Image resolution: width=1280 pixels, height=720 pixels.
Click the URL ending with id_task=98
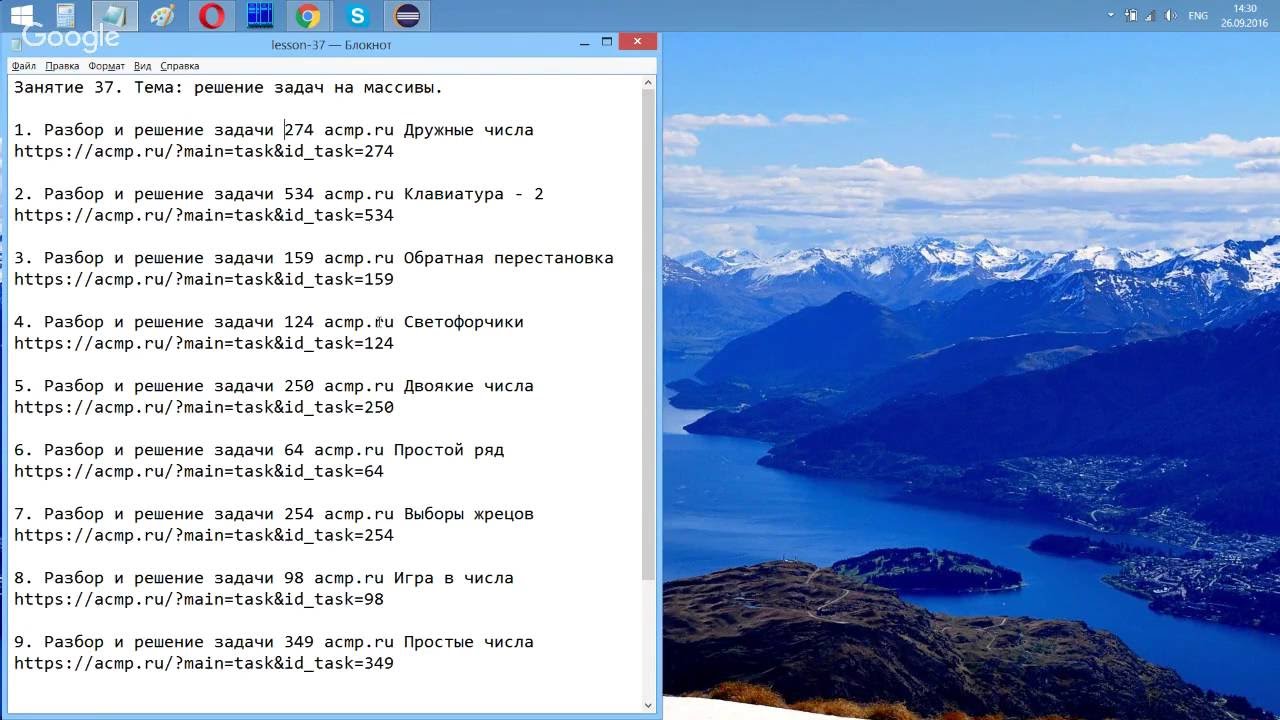pyautogui.click(x=199, y=600)
